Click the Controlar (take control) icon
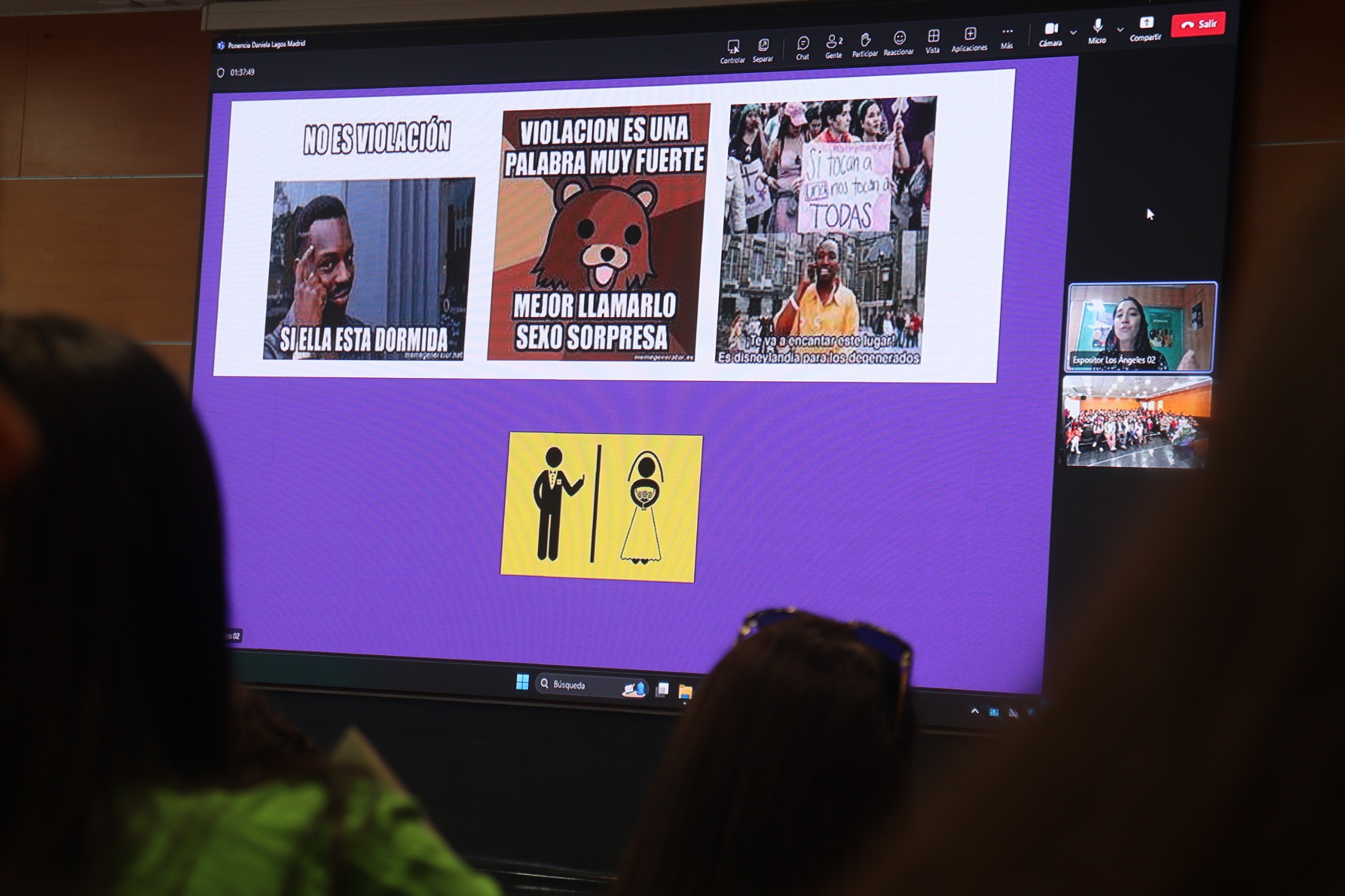The height and width of the screenshot is (896, 1345). tap(733, 50)
